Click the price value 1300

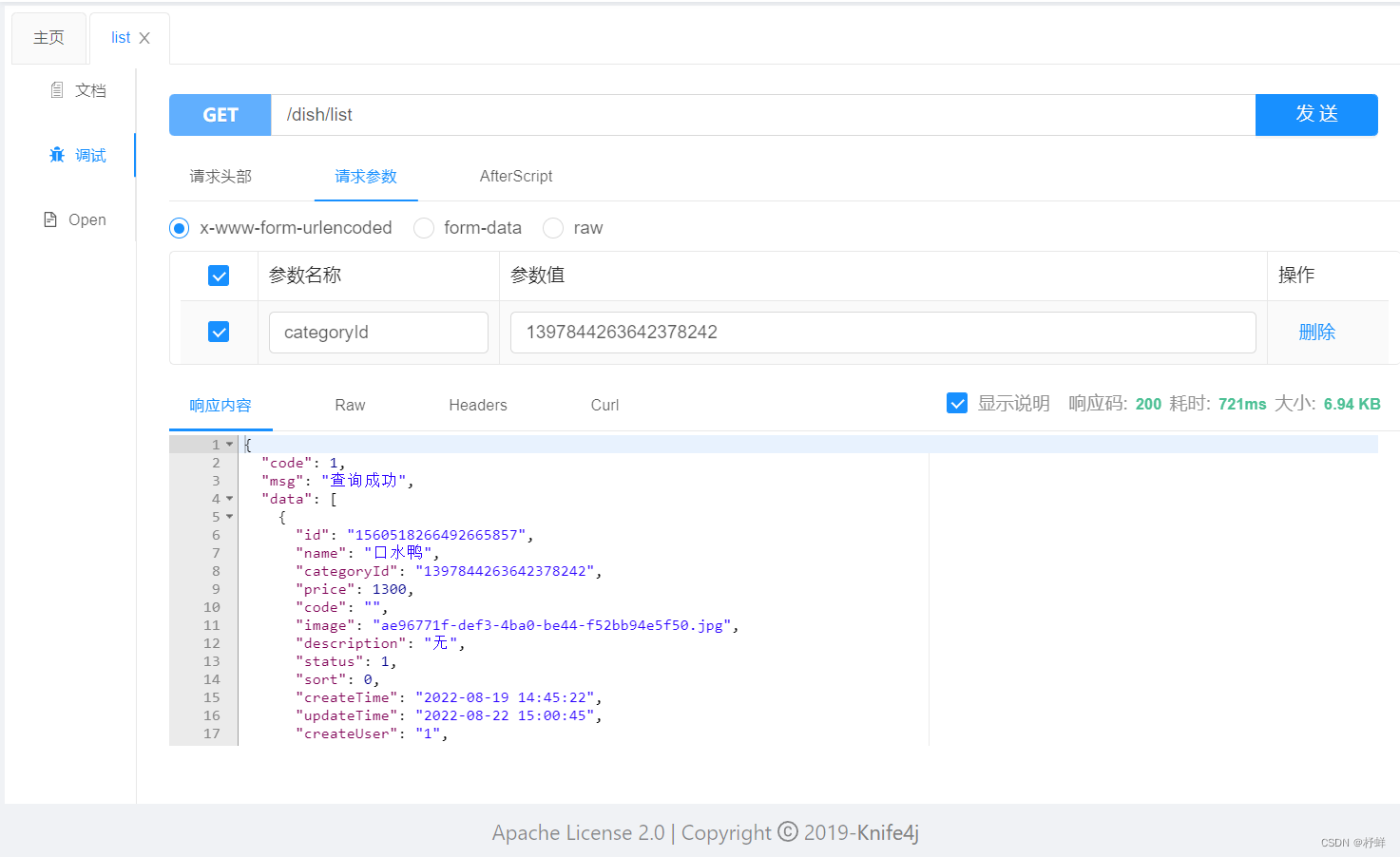(390, 589)
